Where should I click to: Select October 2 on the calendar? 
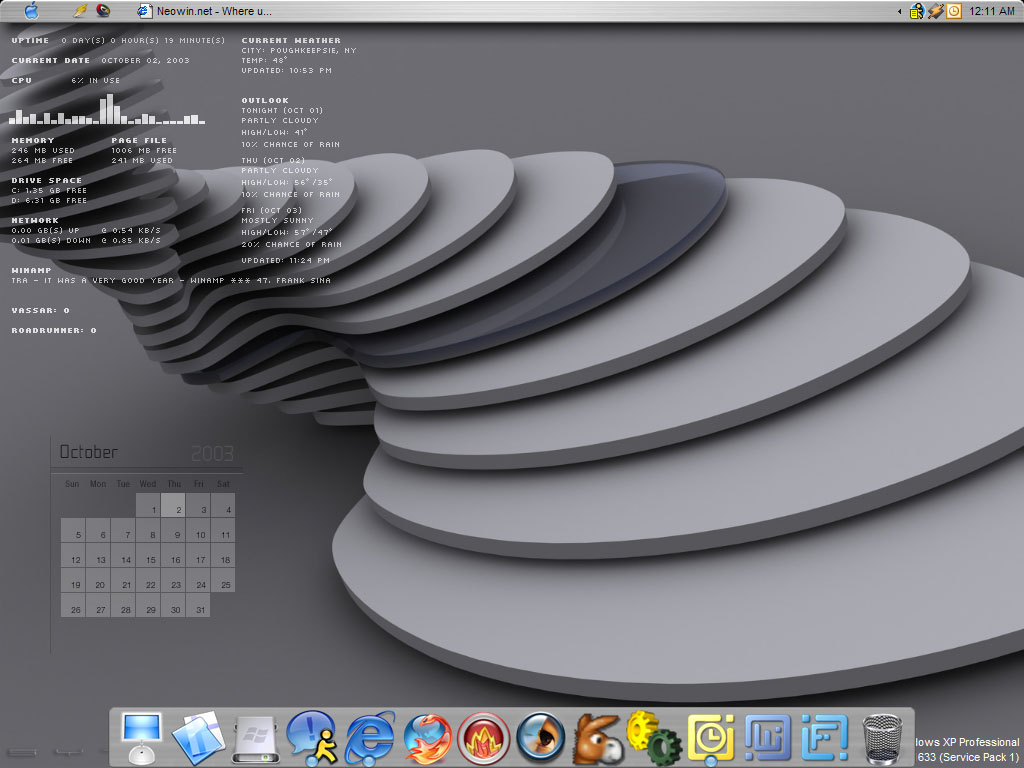[174, 505]
